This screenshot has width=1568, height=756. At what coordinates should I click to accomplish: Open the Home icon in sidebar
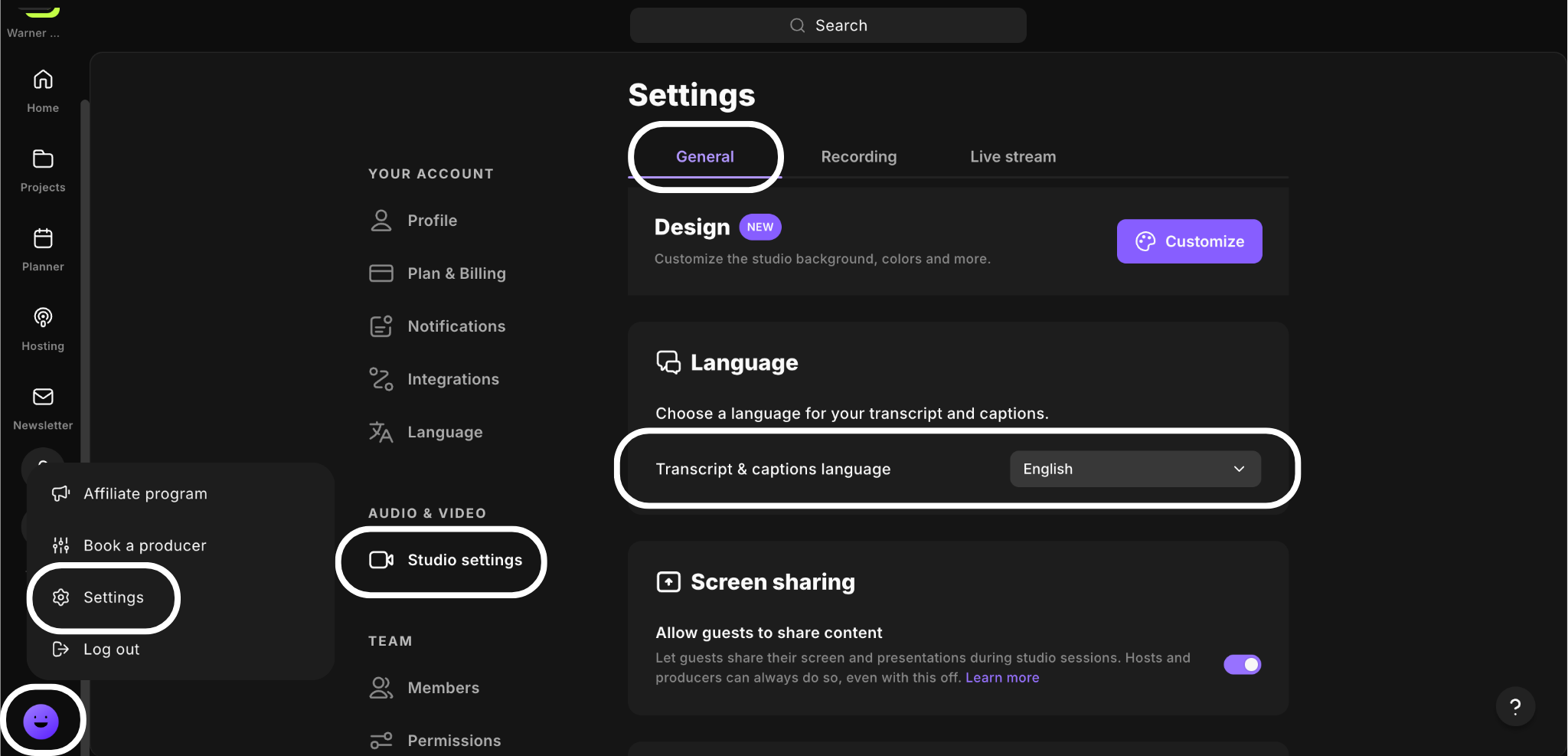click(43, 80)
